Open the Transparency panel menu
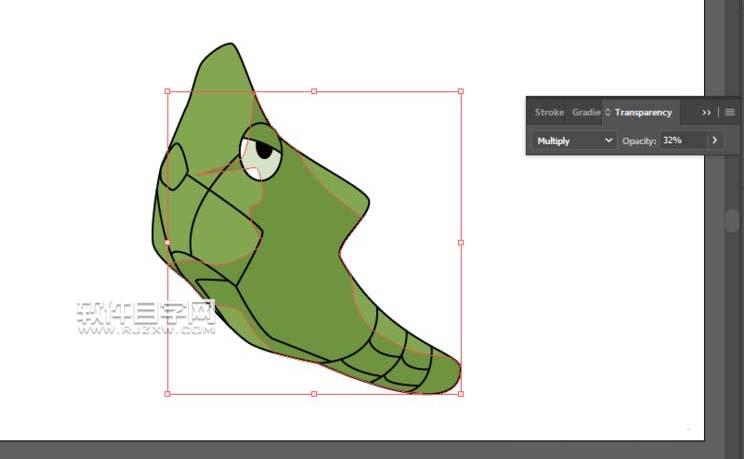The height and width of the screenshot is (459, 744). (x=730, y=112)
